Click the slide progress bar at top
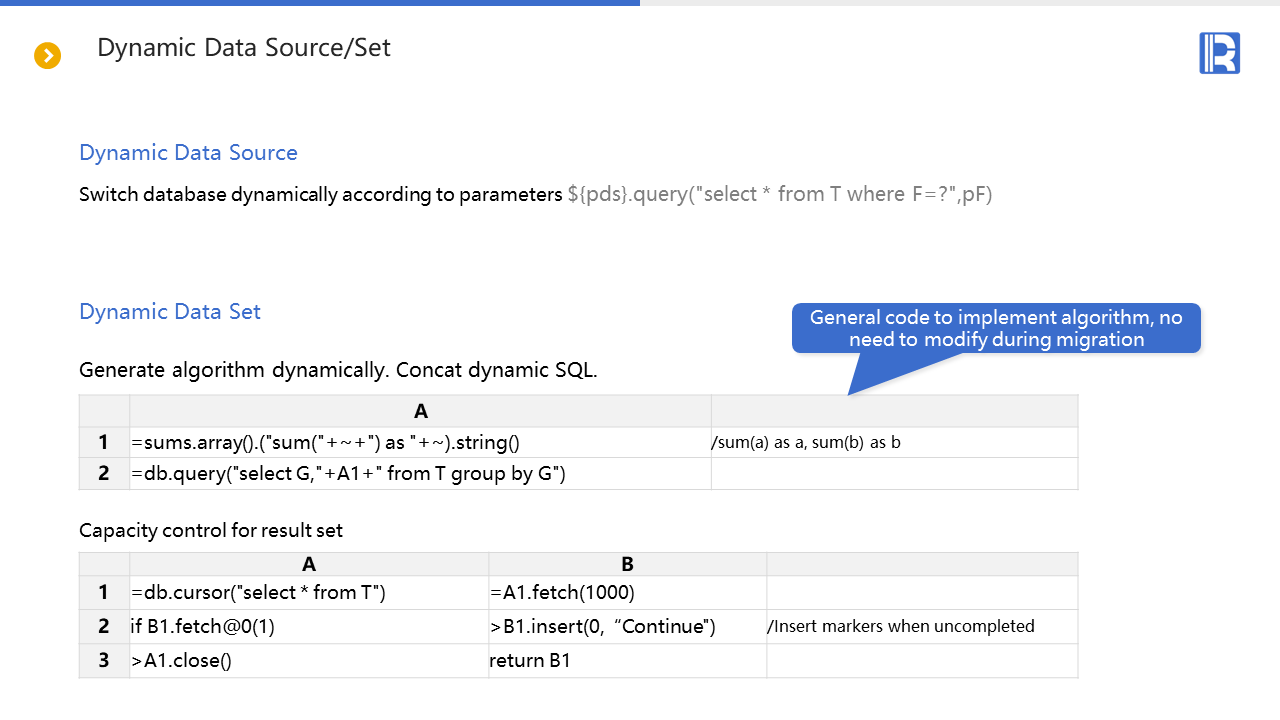 [x=320, y=3]
